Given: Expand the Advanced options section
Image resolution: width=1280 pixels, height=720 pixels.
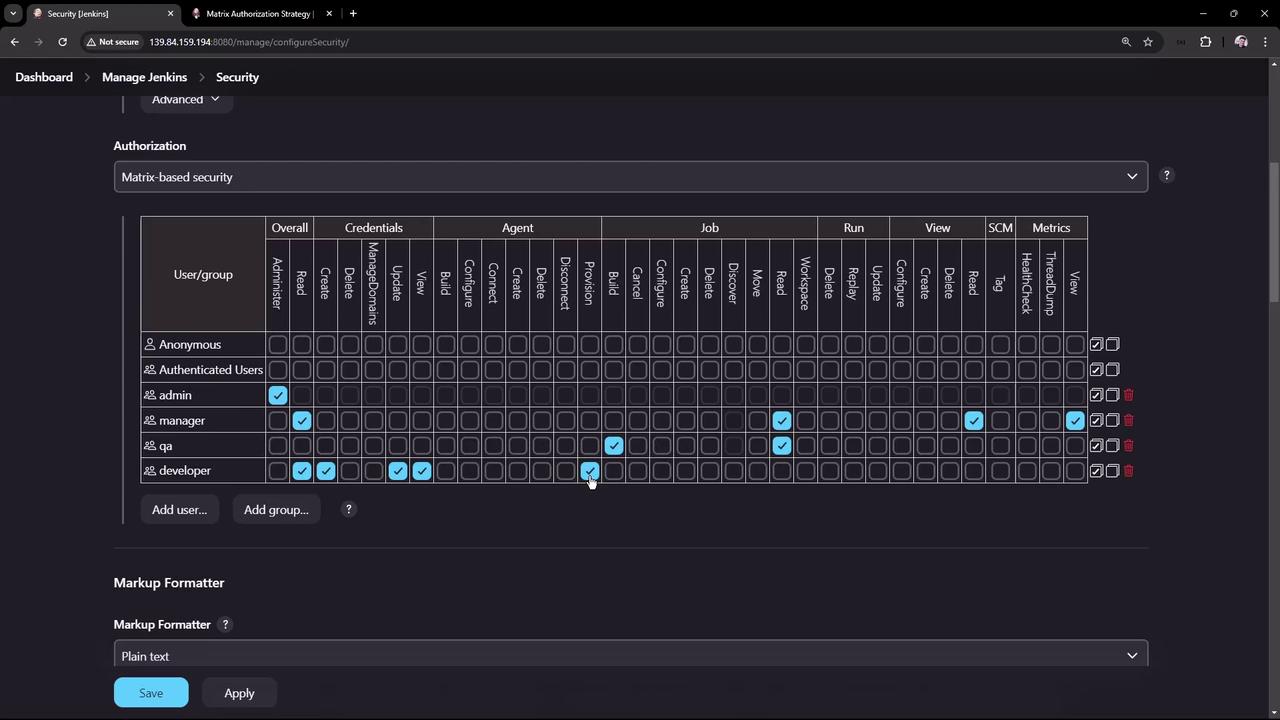Looking at the screenshot, I should tap(186, 99).
